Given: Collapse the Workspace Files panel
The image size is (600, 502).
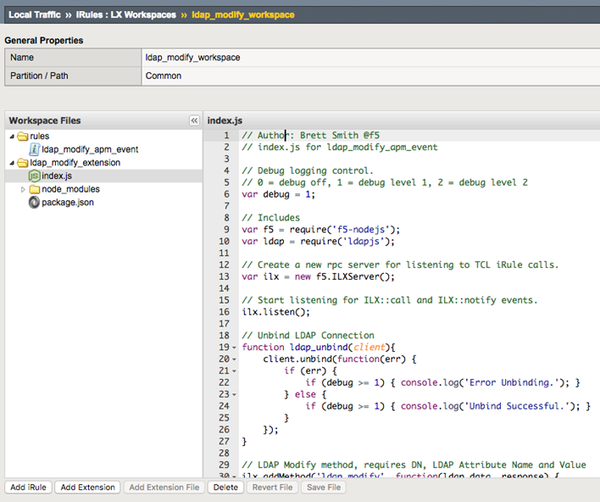Looking at the screenshot, I should point(194,120).
